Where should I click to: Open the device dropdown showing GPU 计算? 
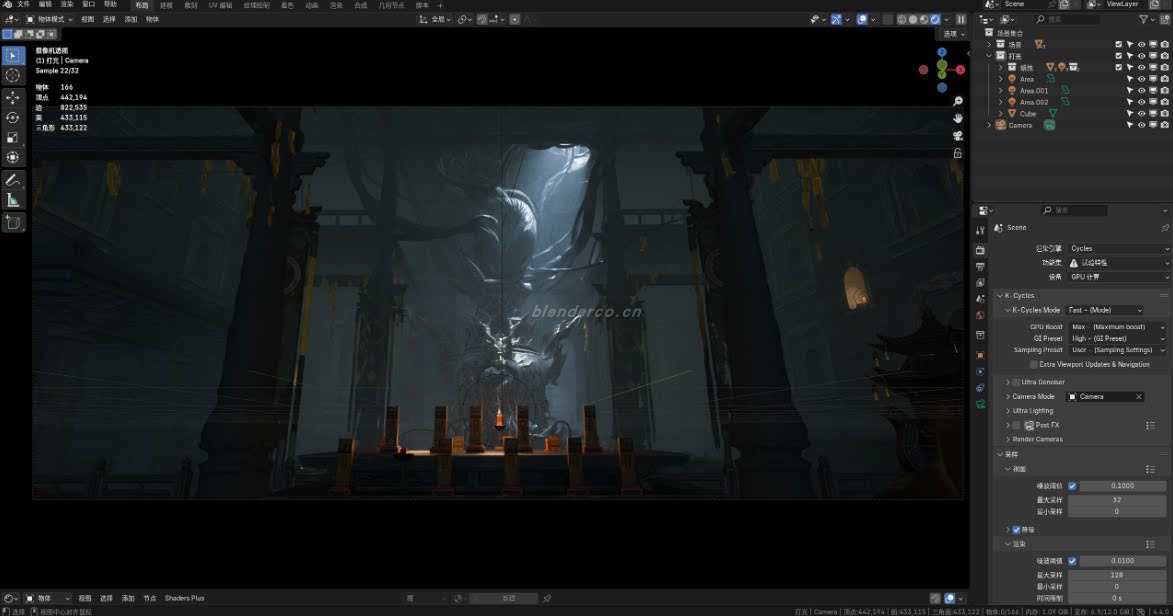click(x=1118, y=277)
